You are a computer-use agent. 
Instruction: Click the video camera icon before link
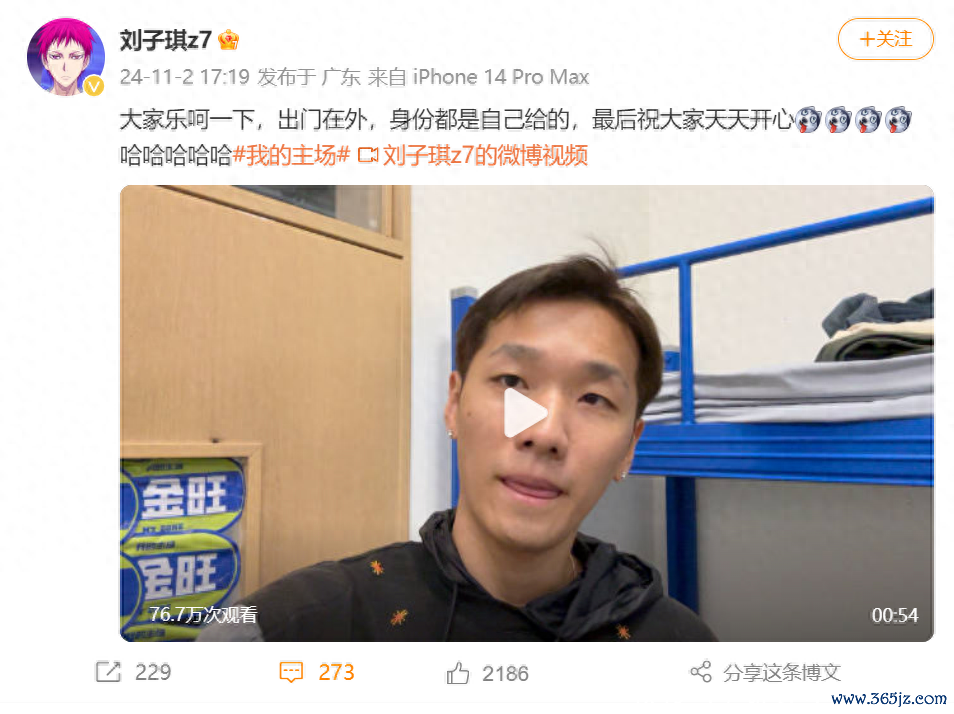(x=367, y=155)
